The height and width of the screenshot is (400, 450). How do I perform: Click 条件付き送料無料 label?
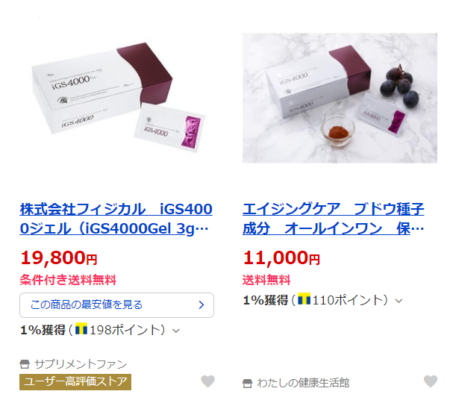tap(68, 280)
